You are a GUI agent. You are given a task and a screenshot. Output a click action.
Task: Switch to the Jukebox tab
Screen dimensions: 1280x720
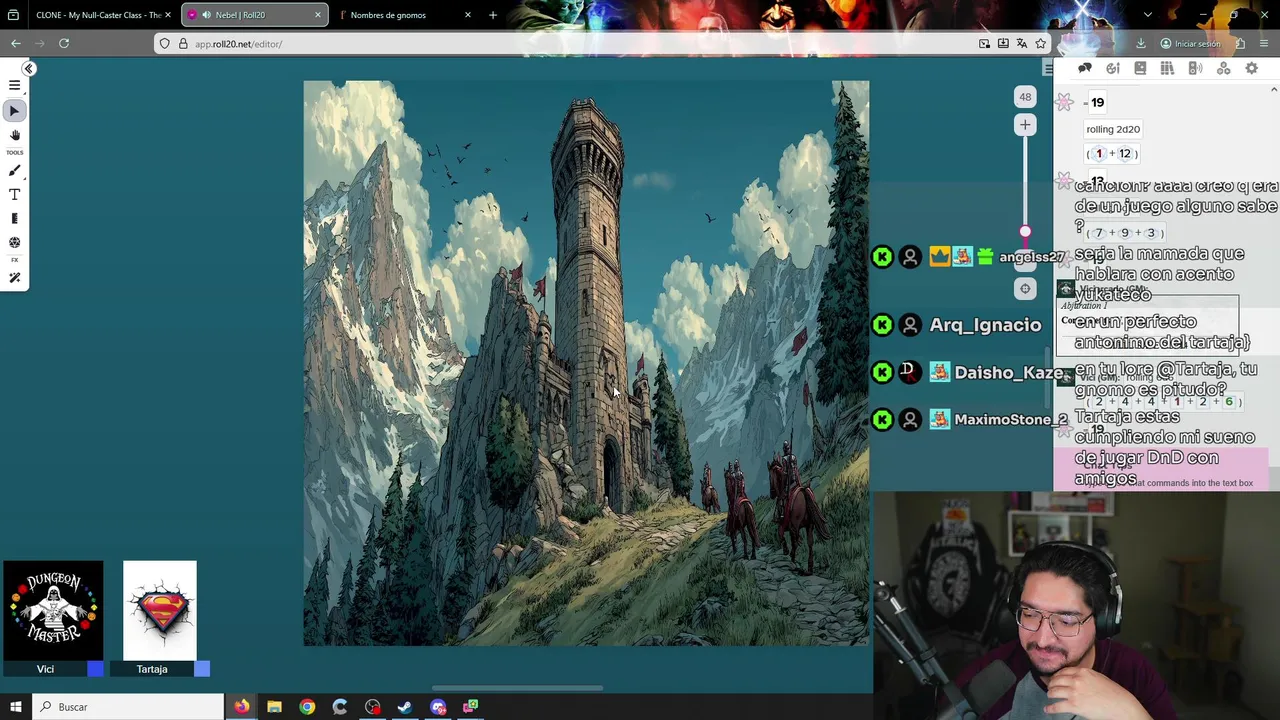1195,68
